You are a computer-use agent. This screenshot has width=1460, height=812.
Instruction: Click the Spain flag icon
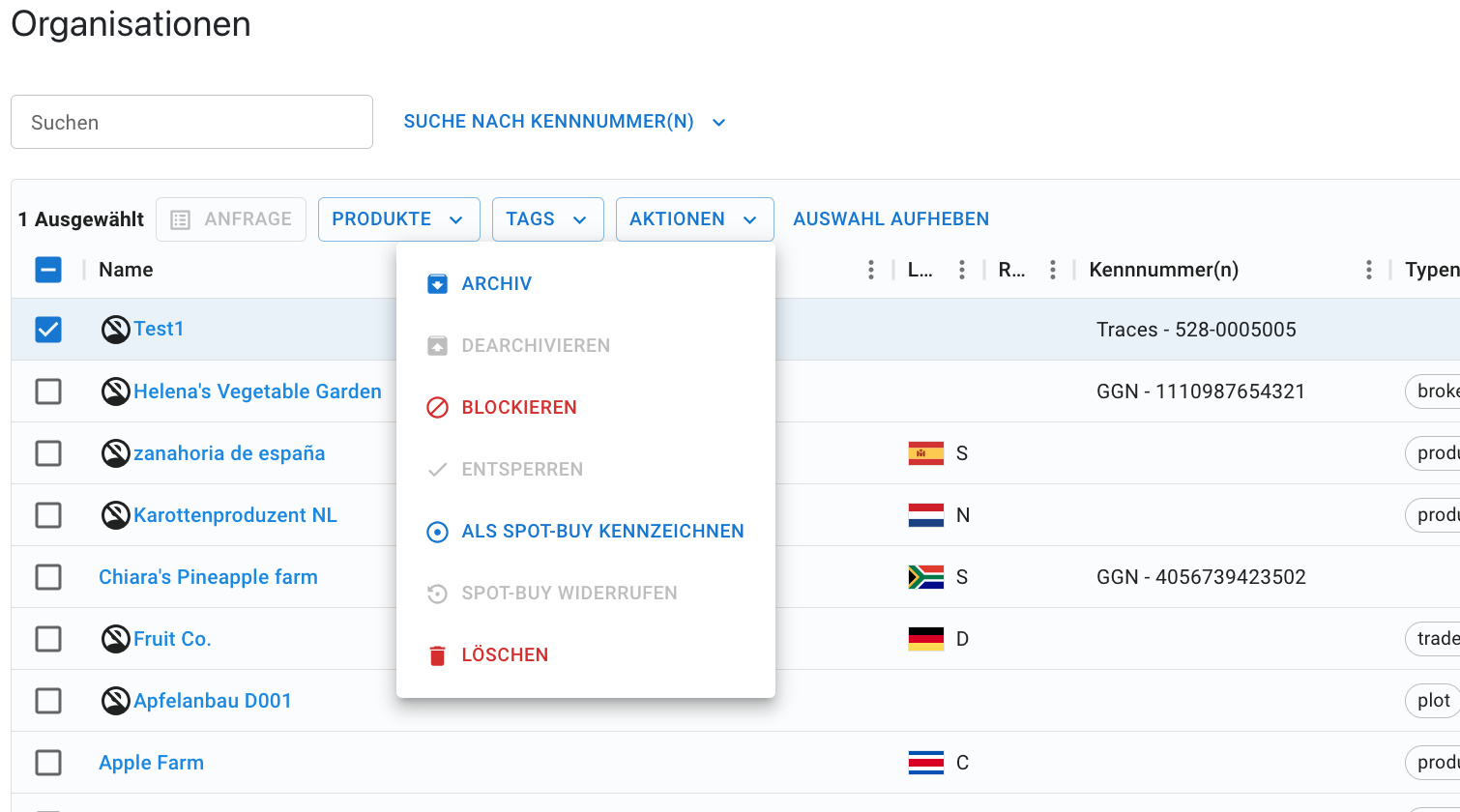pos(926,453)
